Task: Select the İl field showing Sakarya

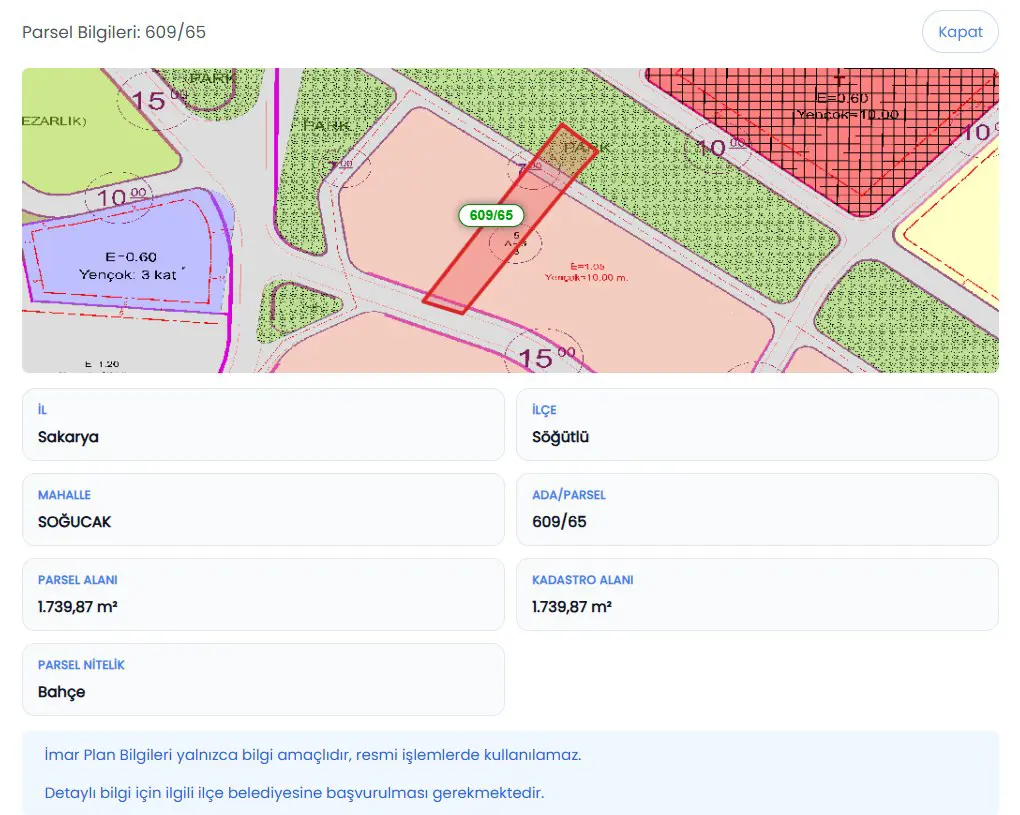Action: pos(263,425)
